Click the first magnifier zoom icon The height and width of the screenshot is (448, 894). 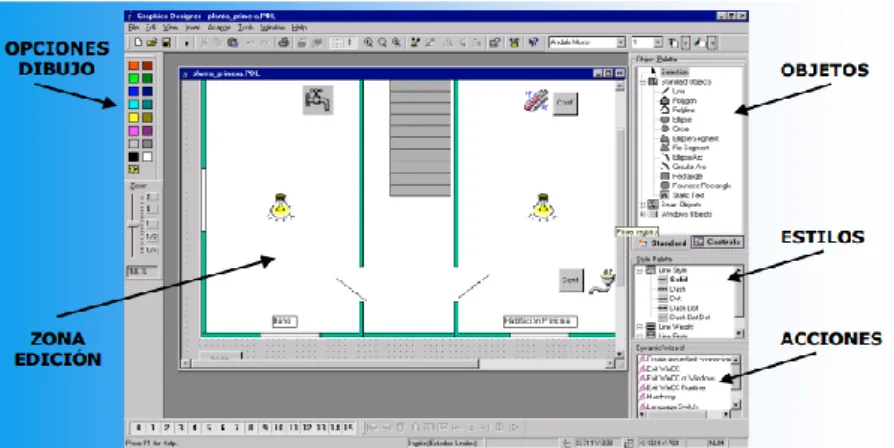(368, 43)
